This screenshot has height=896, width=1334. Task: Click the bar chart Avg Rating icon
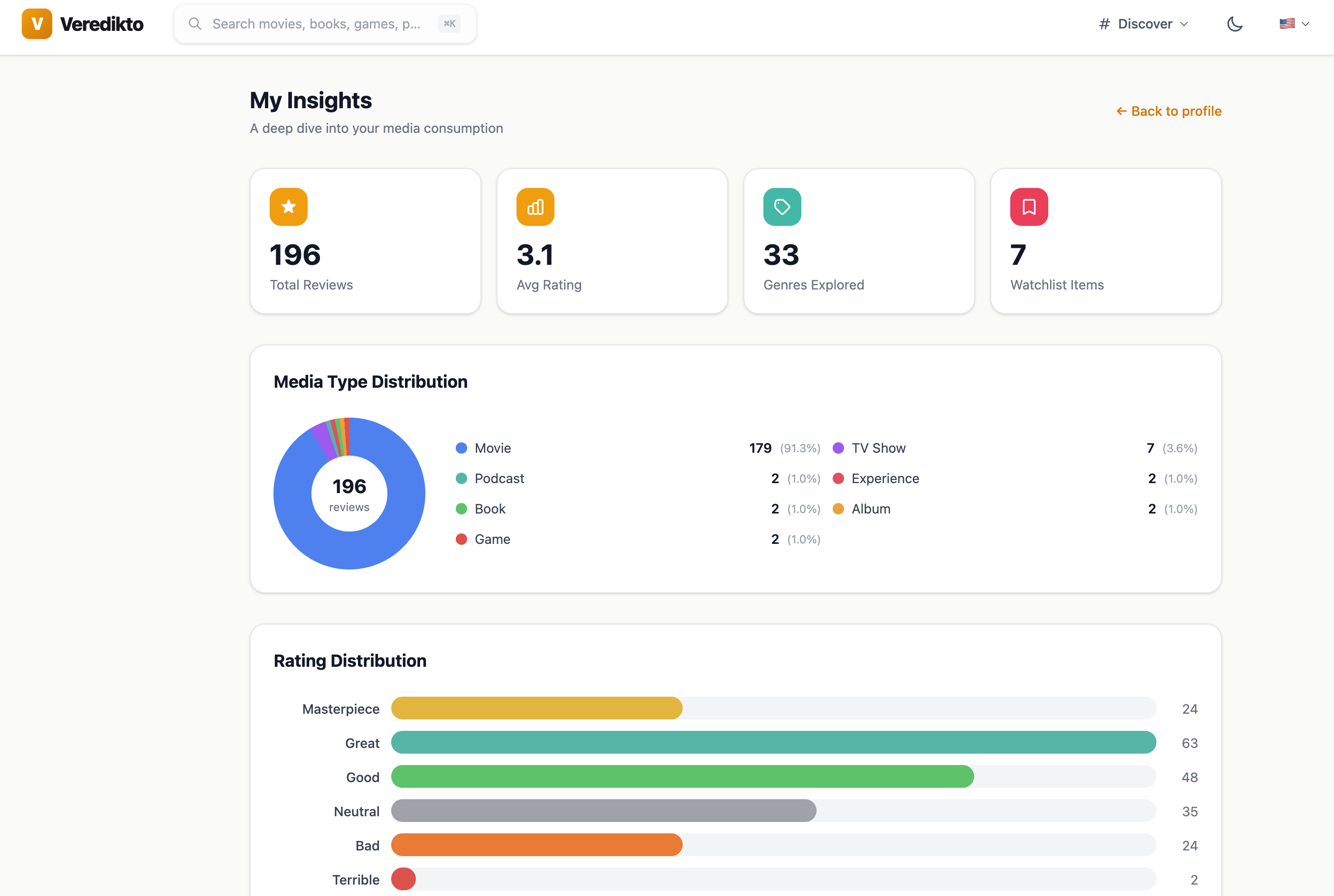pyautogui.click(x=535, y=207)
